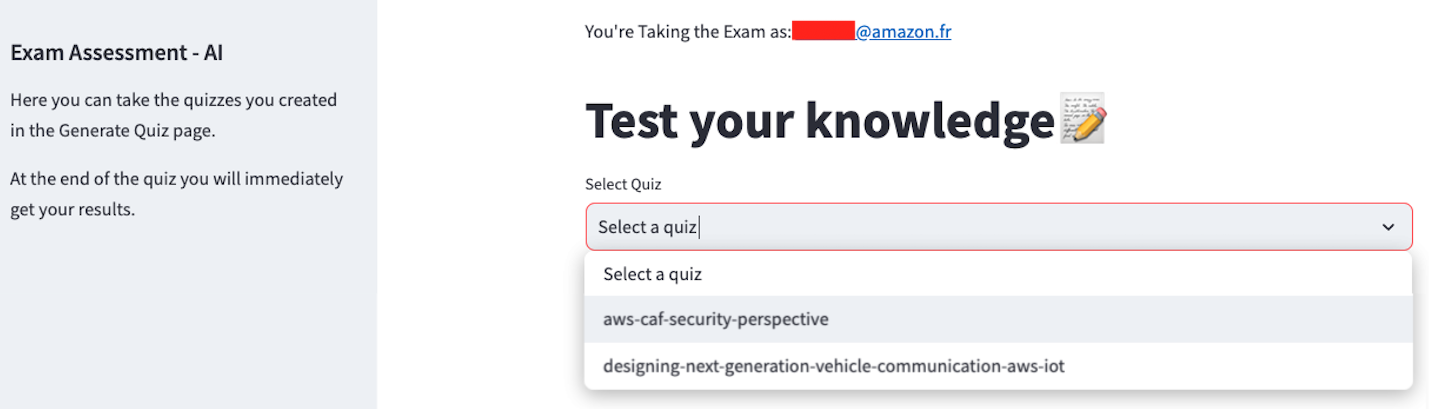
Task: Click the word 'knowledge' in the main heading
Action: click(929, 121)
